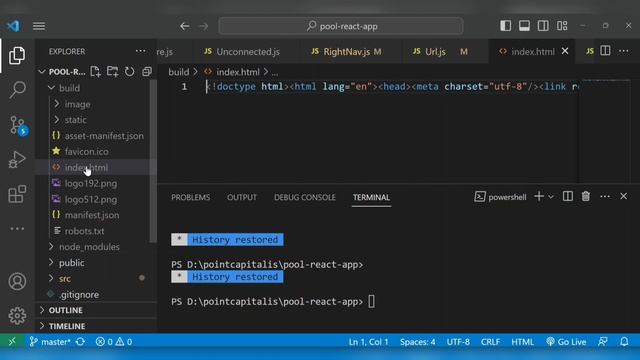Expand the TIMELINE section
Viewport: 640px width, 360px height.
[x=96, y=326]
